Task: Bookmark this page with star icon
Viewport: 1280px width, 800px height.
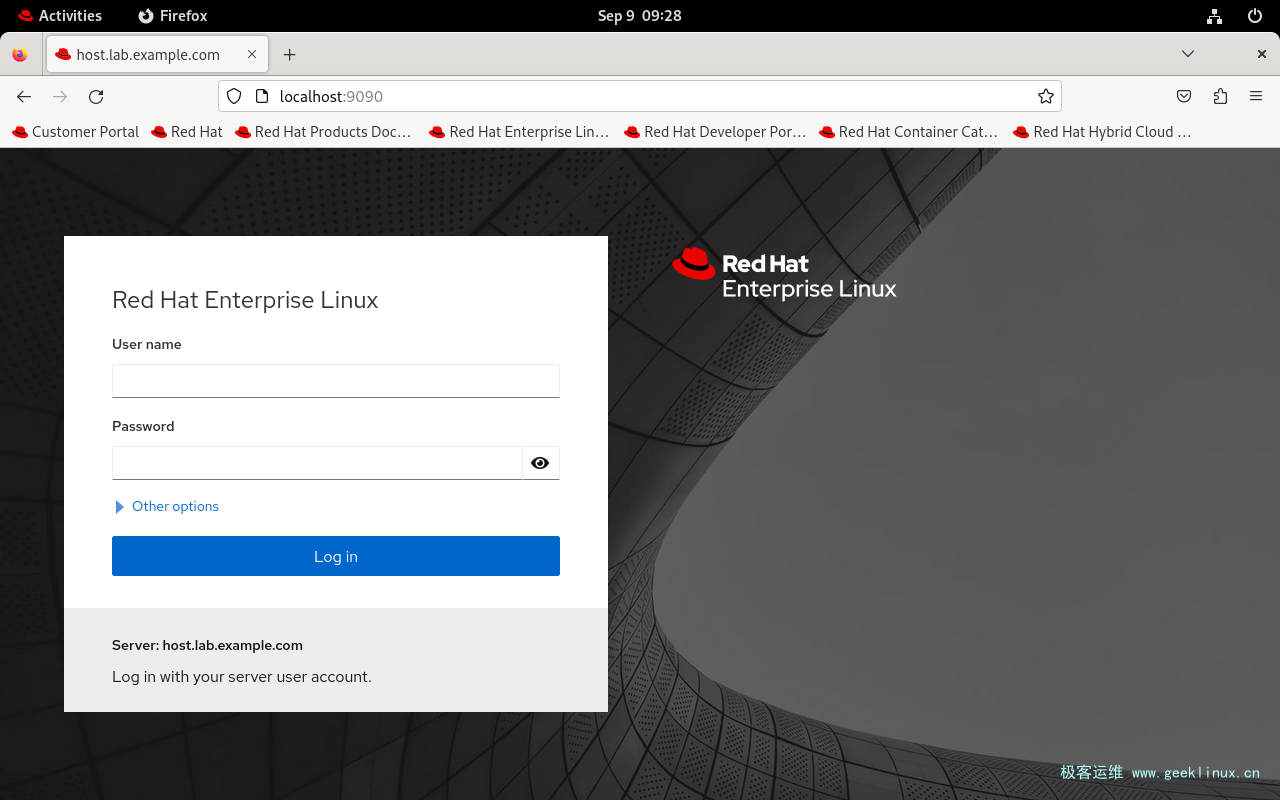Action: coord(1046,97)
